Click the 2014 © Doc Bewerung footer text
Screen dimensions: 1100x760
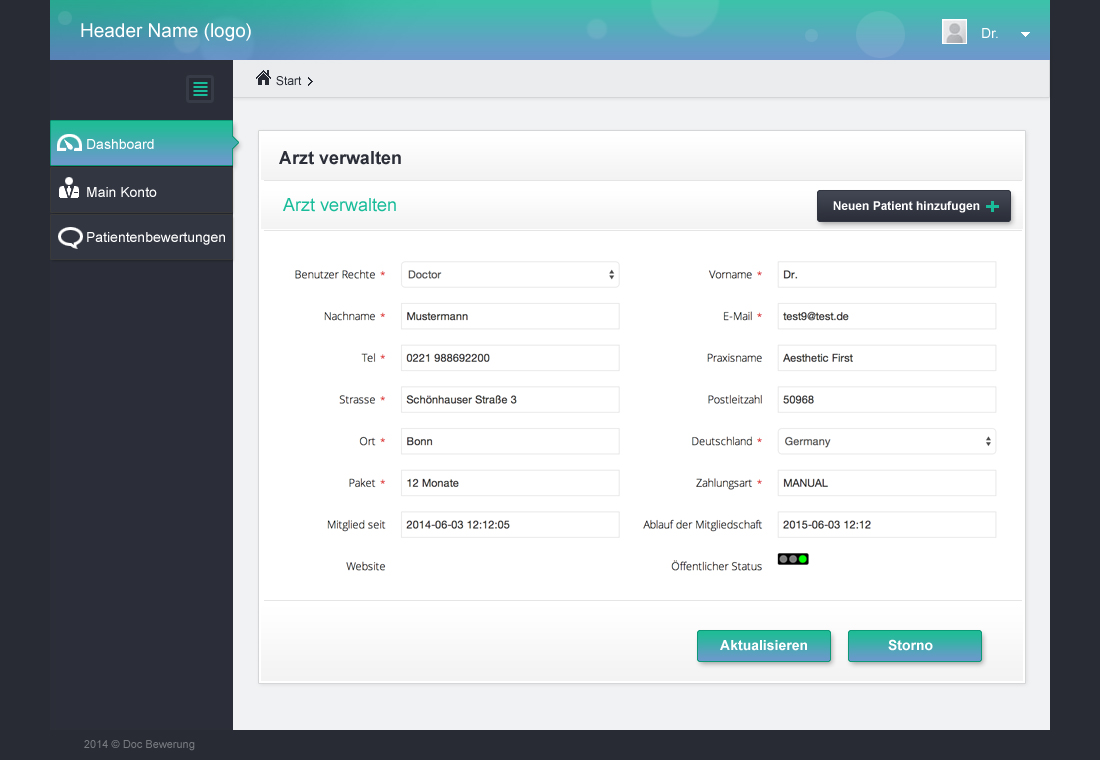pyautogui.click(x=140, y=745)
